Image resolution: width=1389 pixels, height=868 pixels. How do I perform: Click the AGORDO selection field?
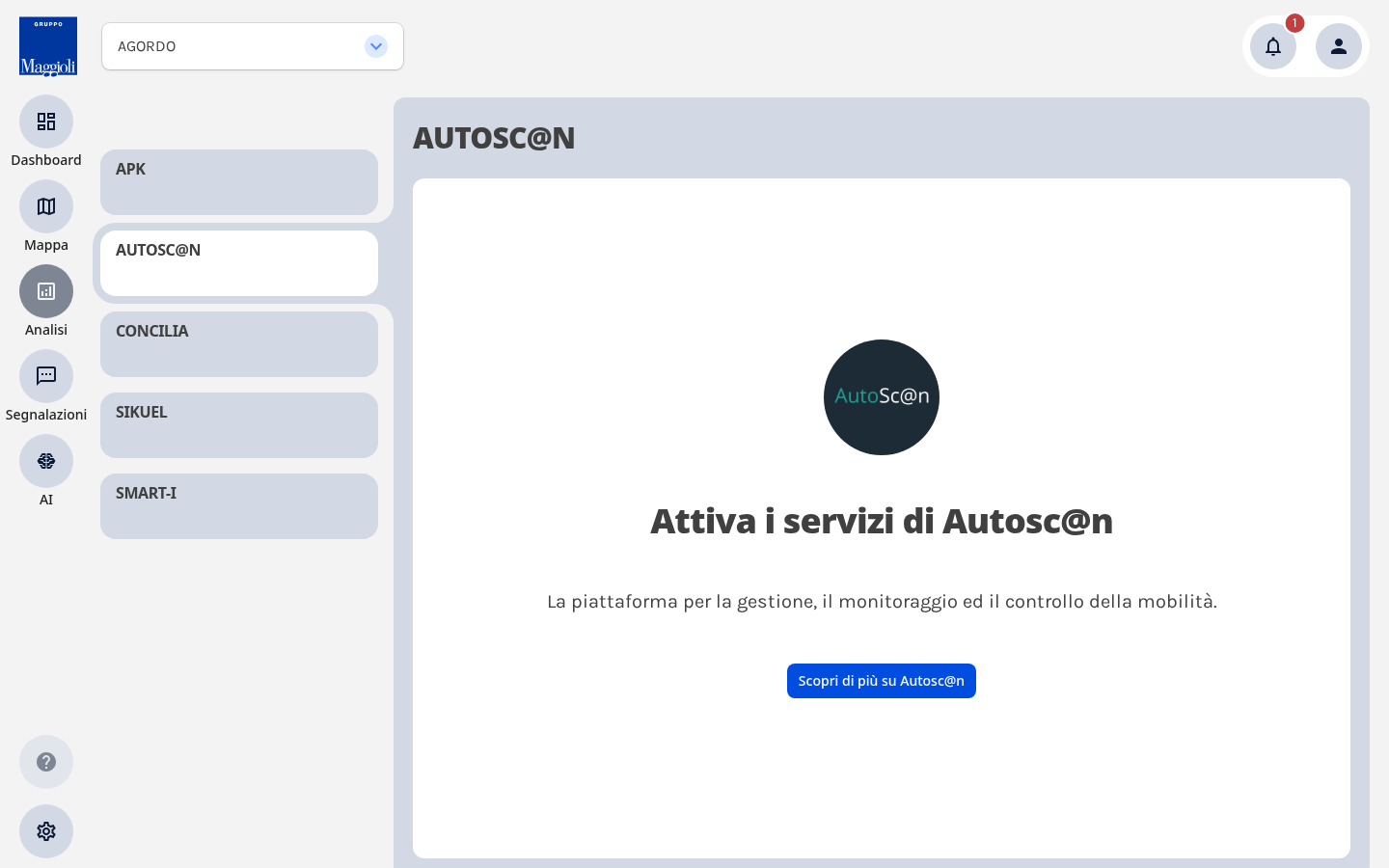point(253,46)
